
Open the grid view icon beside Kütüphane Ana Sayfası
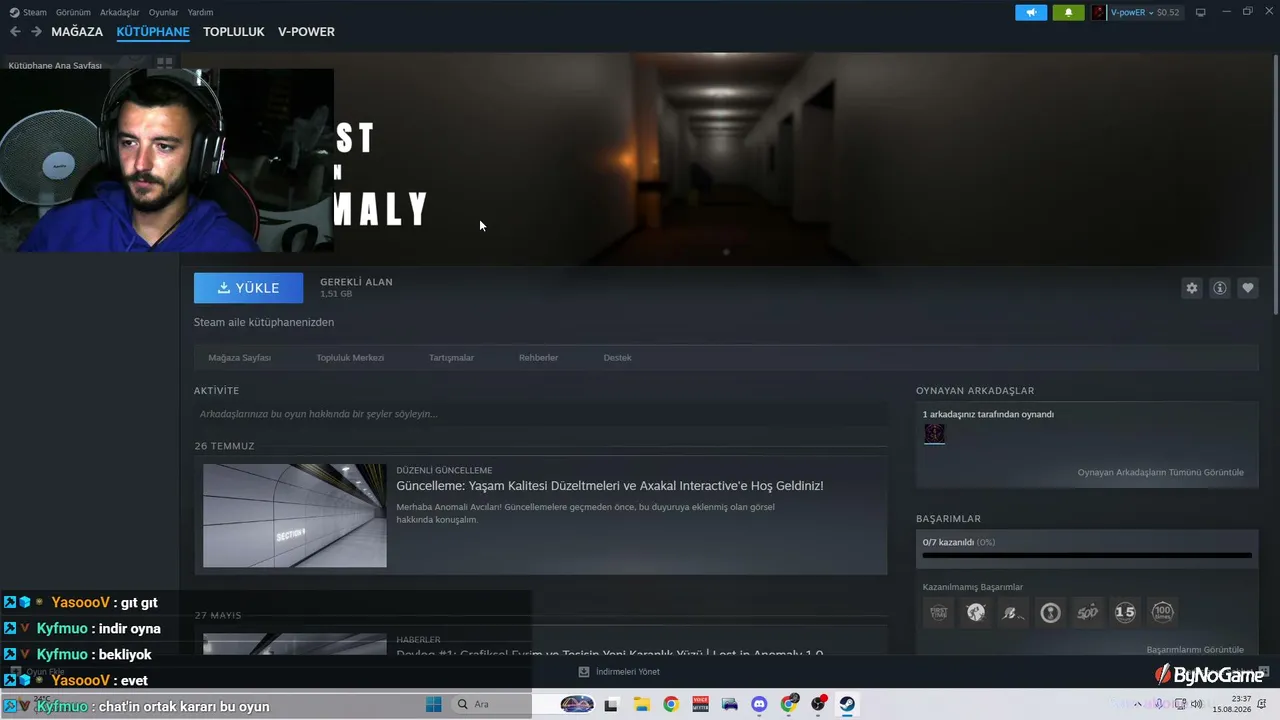click(x=165, y=62)
